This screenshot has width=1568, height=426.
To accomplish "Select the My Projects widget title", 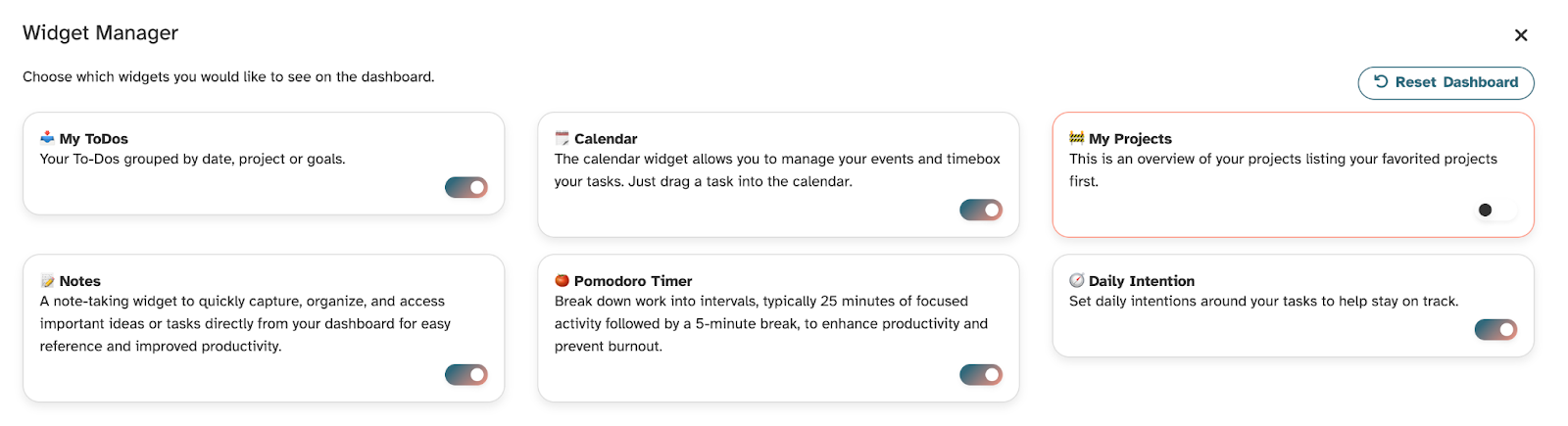I will click(1130, 139).
